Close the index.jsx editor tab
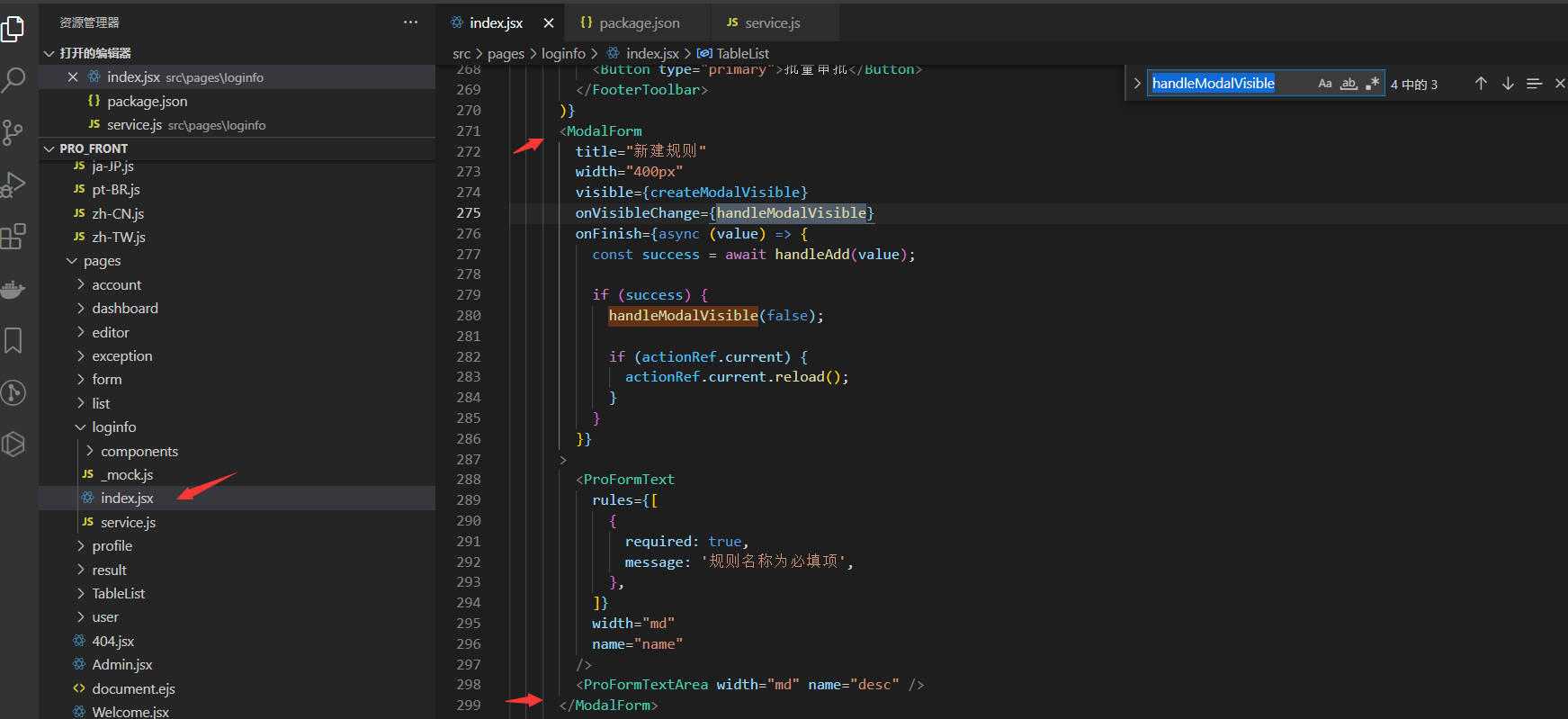Screen dimensions: 1568x719 549,23
